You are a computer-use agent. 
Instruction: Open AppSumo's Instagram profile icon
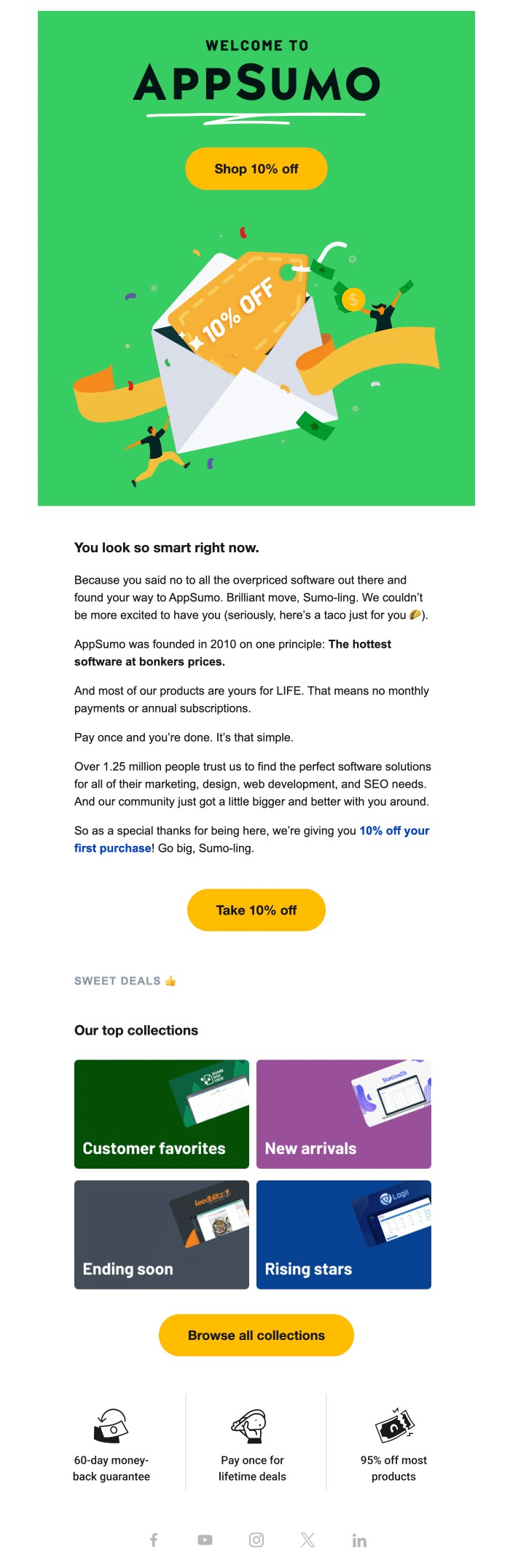pos(256,1540)
